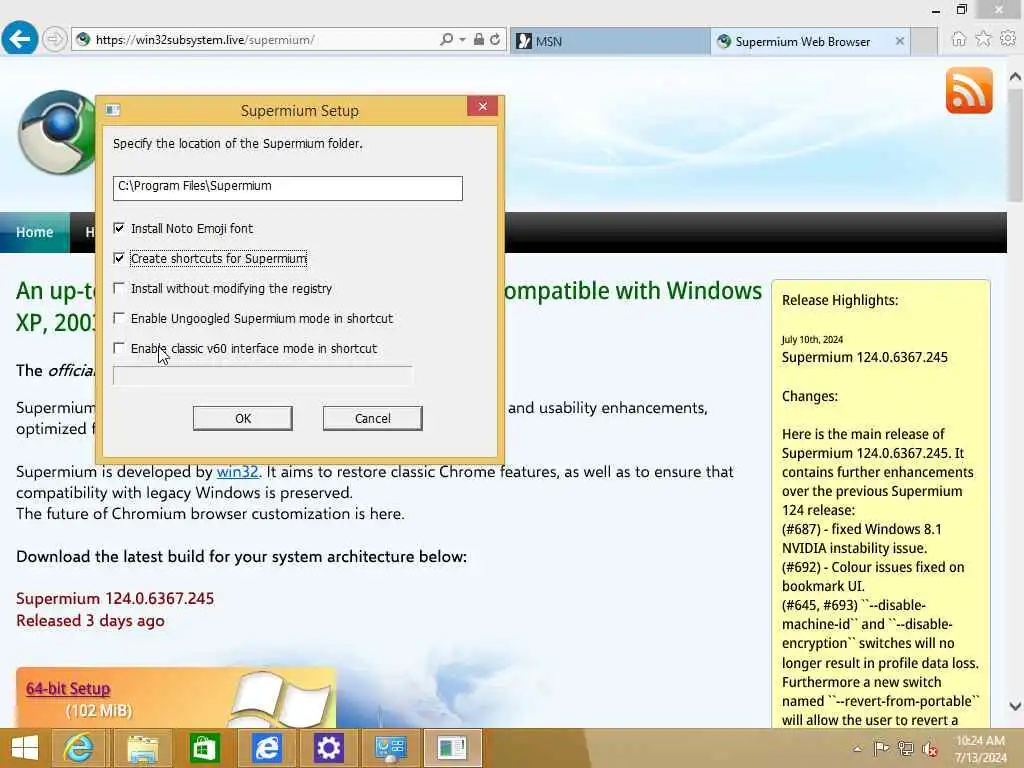The height and width of the screenshot is (768, 1024).
Task: Click the browser Forward arrow button
Action: (55, 40)
